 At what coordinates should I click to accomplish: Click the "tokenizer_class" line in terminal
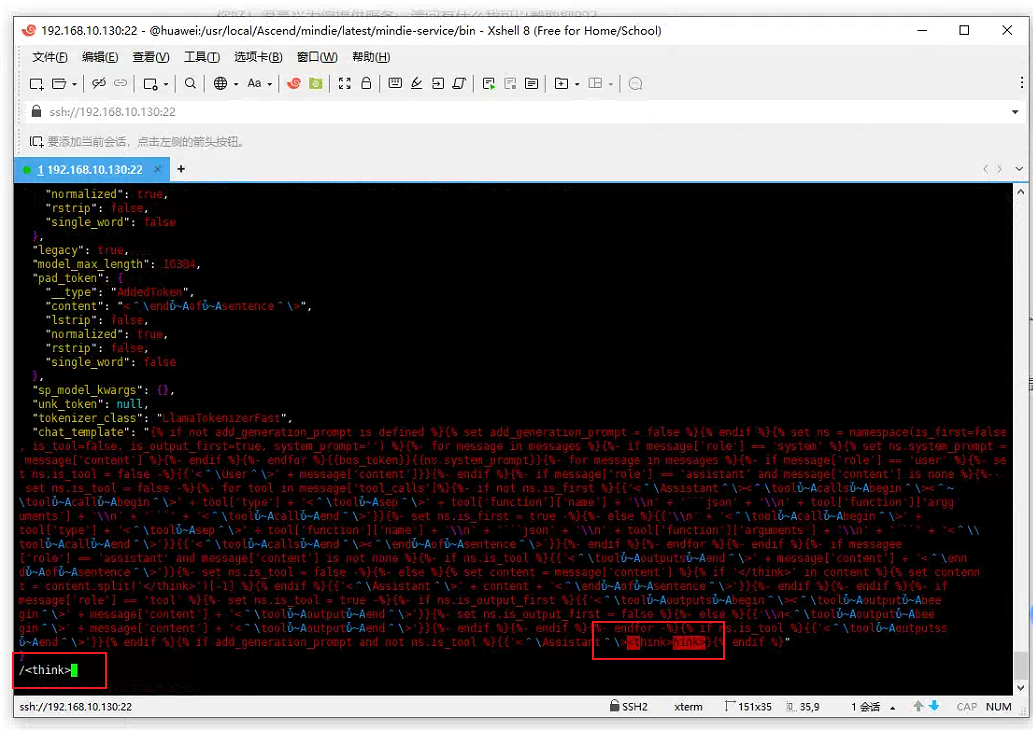(x=161, y=418)
